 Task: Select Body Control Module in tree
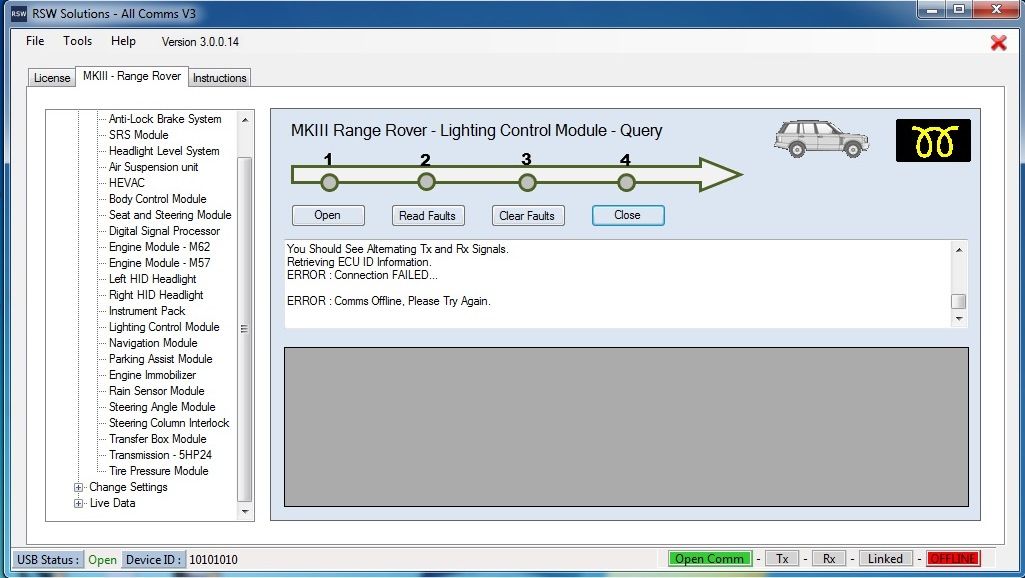tap(158, 199)
